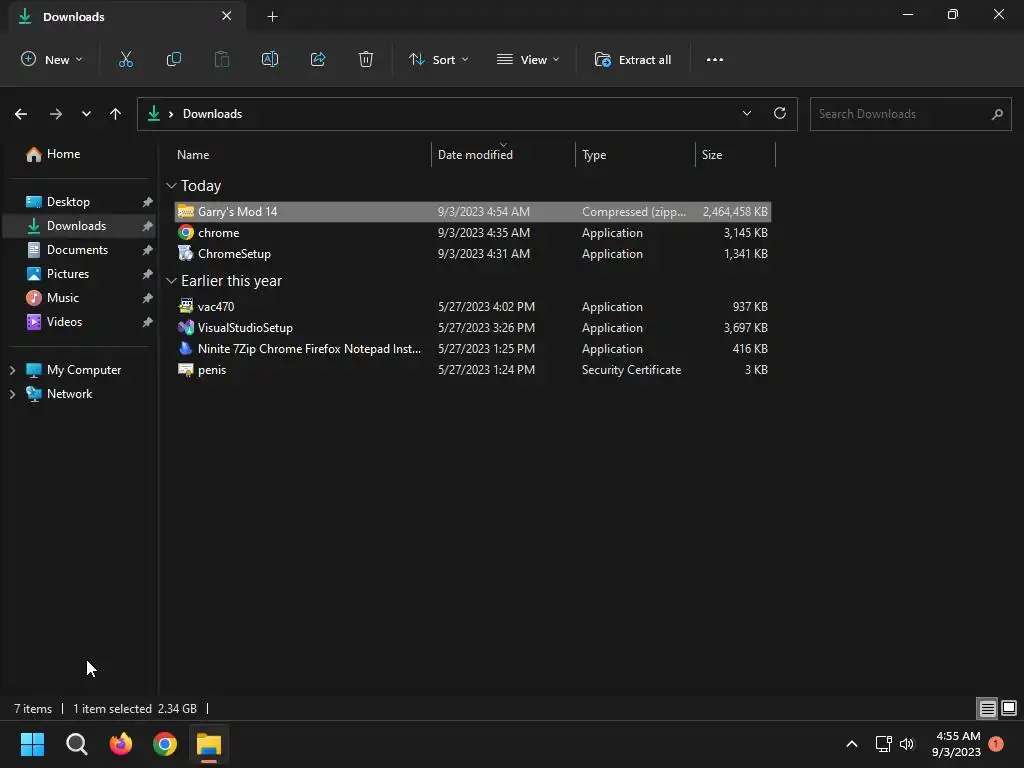Launch Firefox from the taskbar
1024x768 pixels.
point(121,744)
